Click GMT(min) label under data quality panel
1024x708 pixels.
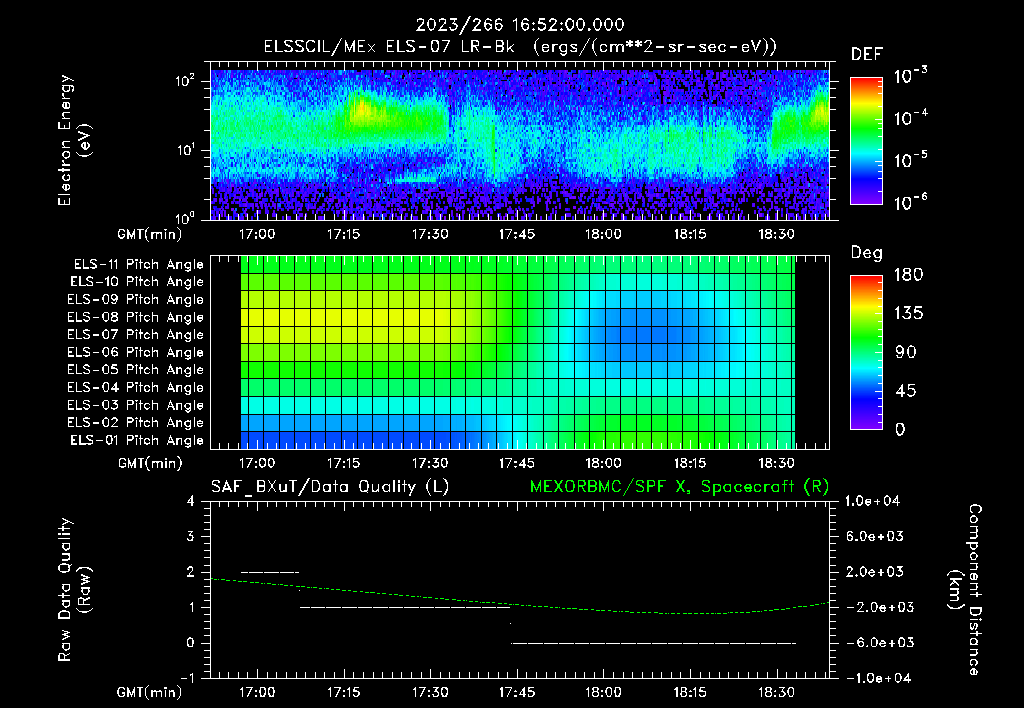150,692
